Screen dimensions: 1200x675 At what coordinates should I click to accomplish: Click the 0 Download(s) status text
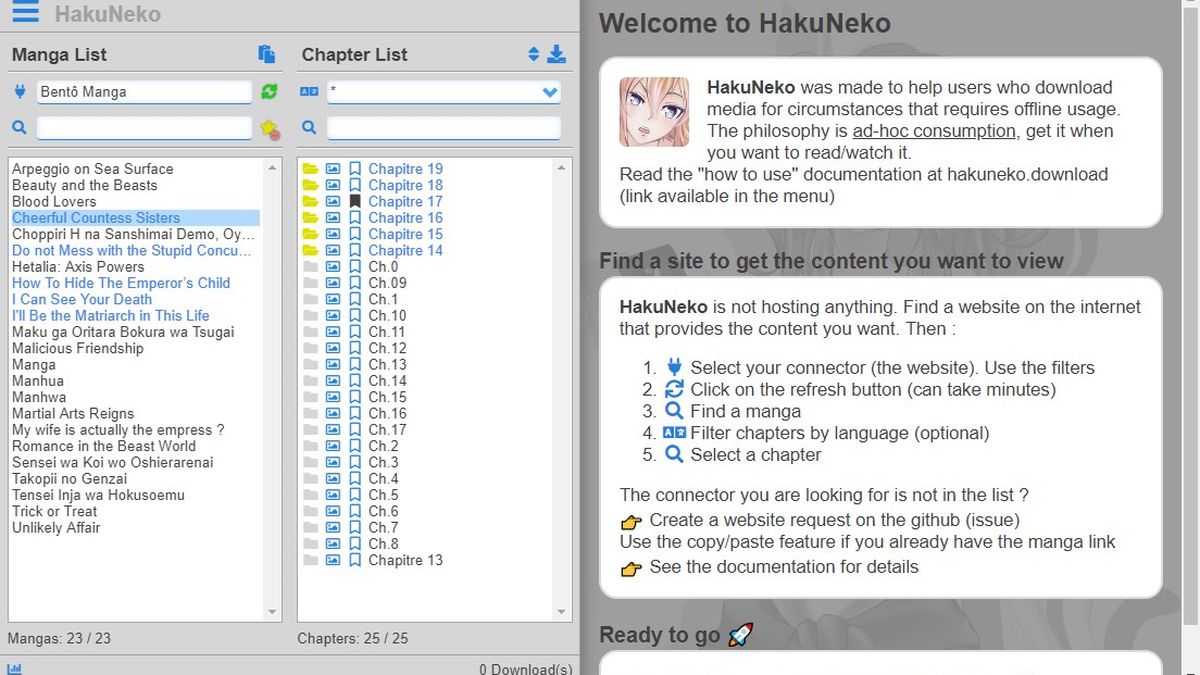(526, 669)
